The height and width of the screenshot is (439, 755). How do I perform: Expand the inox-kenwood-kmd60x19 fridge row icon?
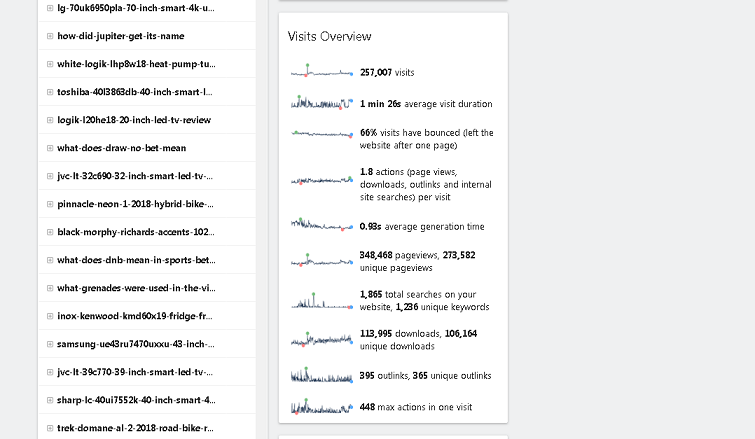point(50,316)
